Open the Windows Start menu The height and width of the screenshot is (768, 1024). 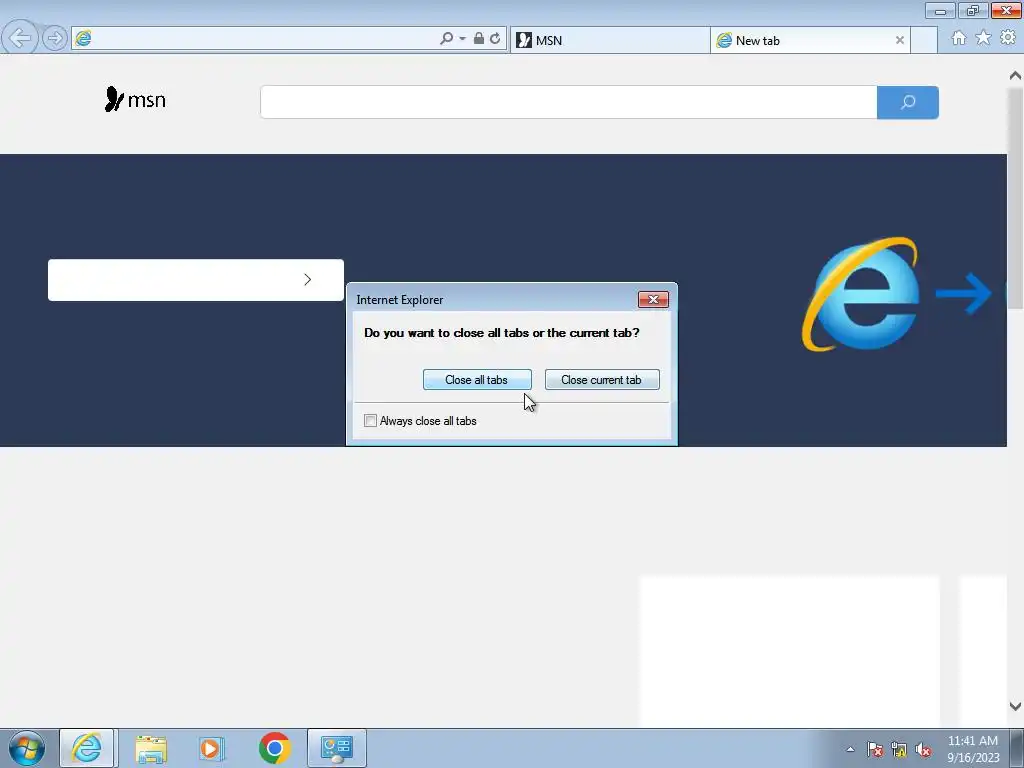click(27, 748)
